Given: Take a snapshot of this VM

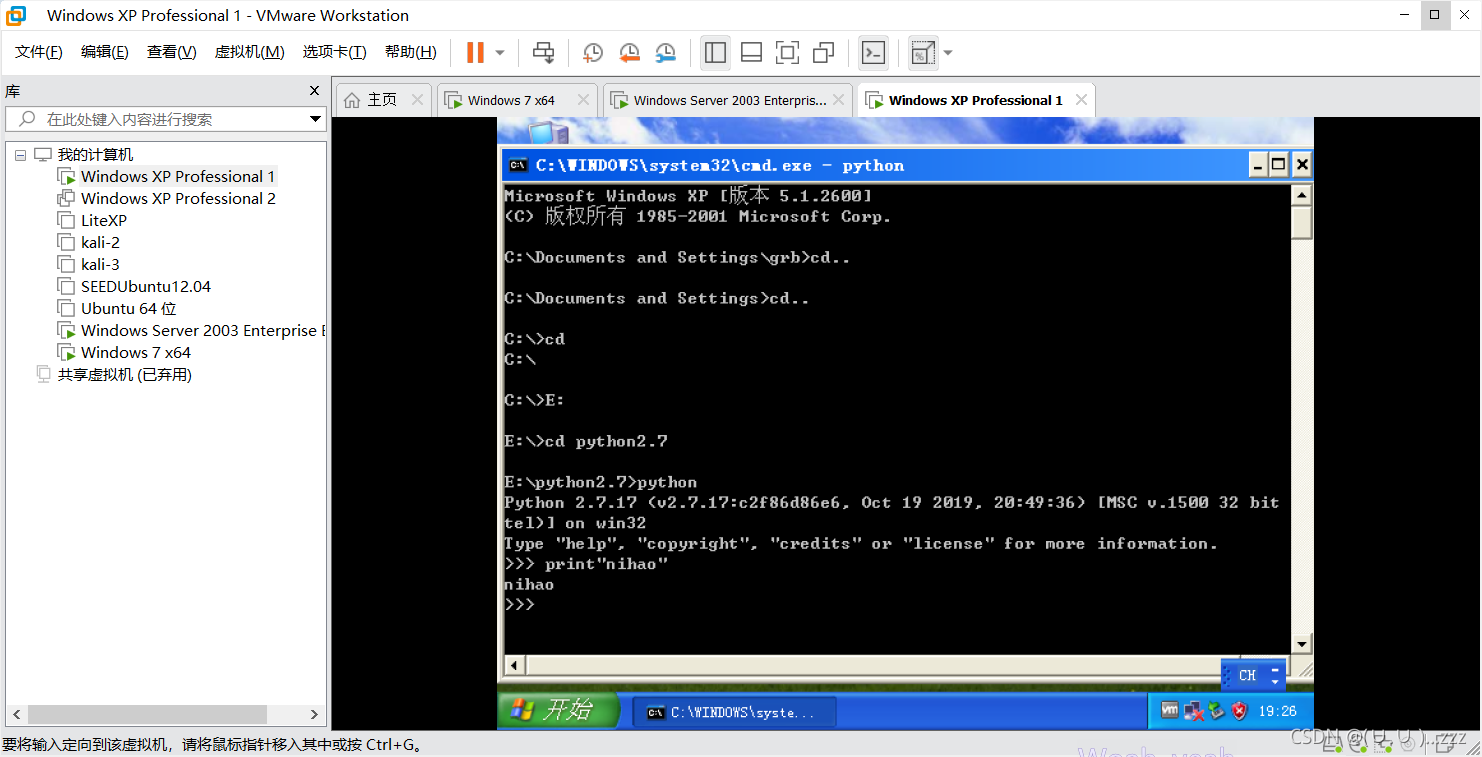Looking at the screenshot, I should coord(593,52).
